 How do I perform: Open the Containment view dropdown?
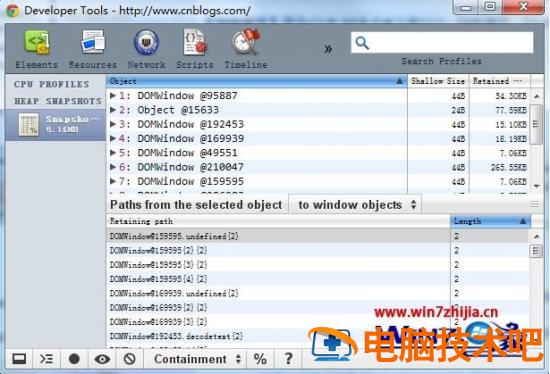[x=197, y=359]
